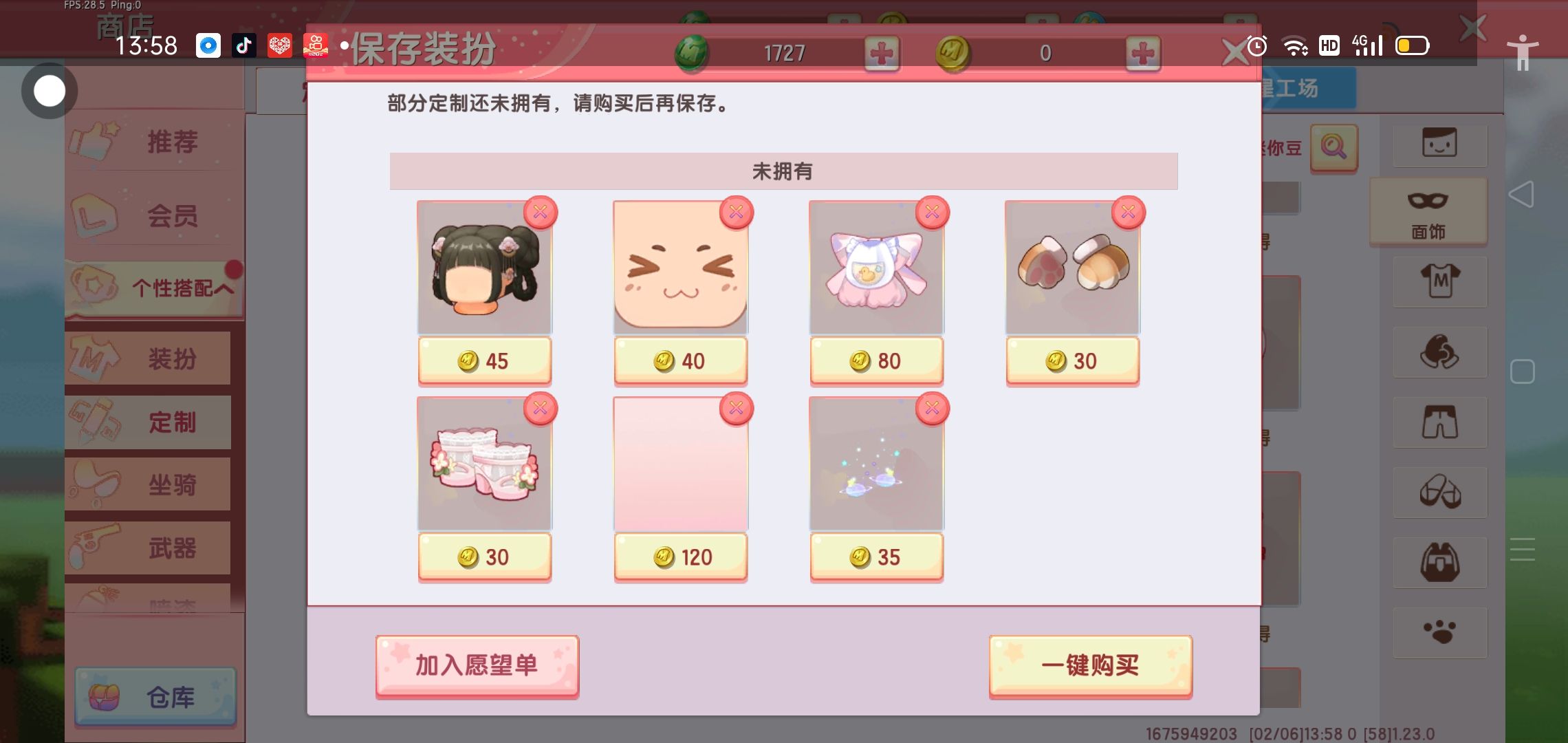Remove the squinting face expression item
This screenshot has width=1568, height=743.
pos(737,213)
